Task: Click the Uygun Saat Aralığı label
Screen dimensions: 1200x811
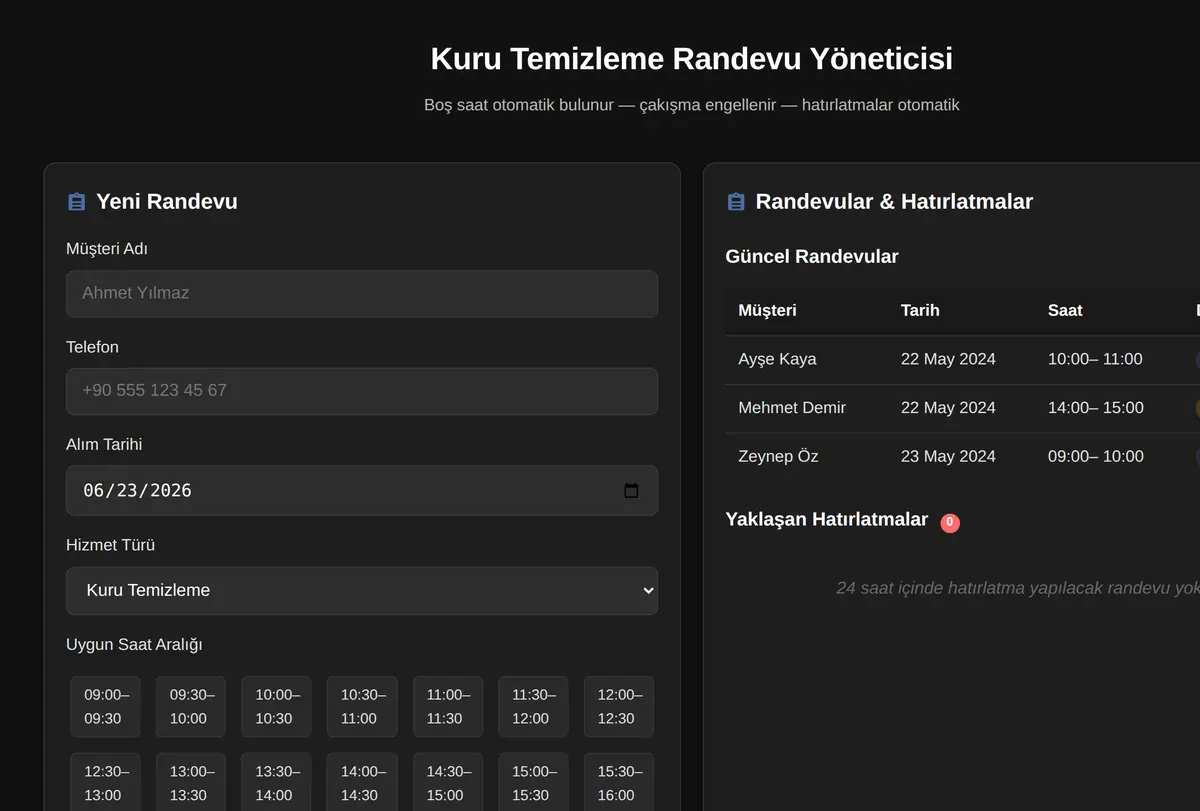Action: click(134, 645)
